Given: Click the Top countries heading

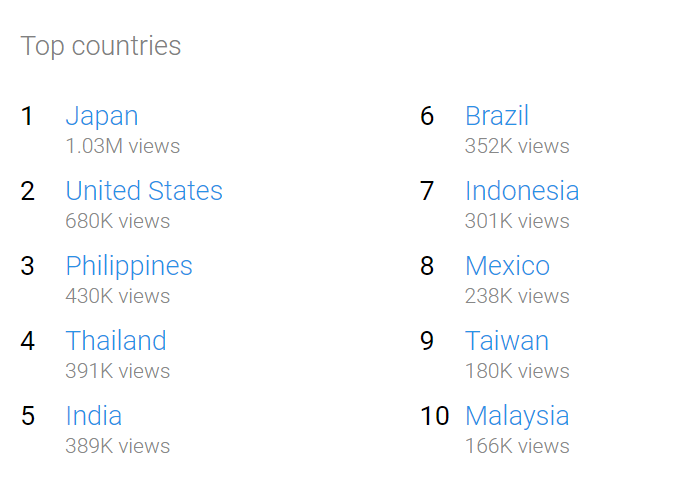Looking at the screenshot, I should (x=100, y=46).
